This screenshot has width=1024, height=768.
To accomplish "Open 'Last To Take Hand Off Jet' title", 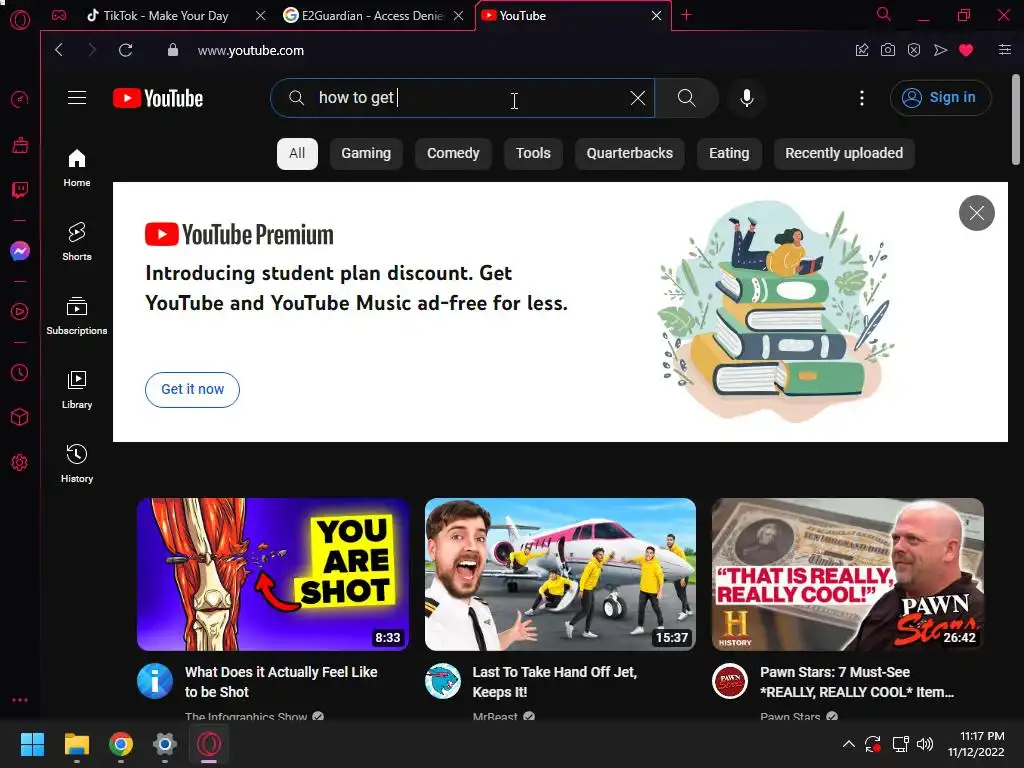I will tap(554, 682).
